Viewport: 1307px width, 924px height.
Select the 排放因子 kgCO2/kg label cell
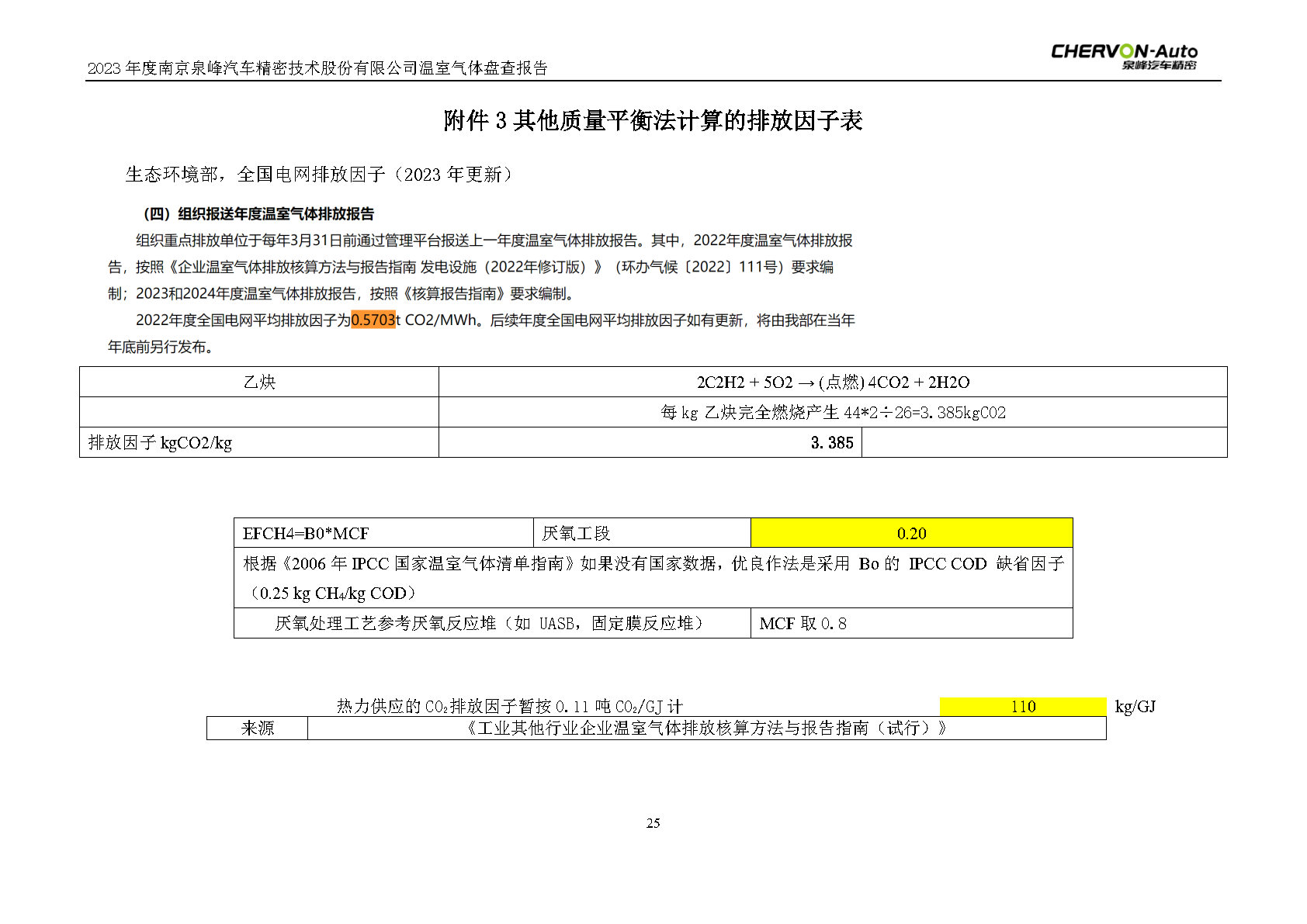[258, 442]
